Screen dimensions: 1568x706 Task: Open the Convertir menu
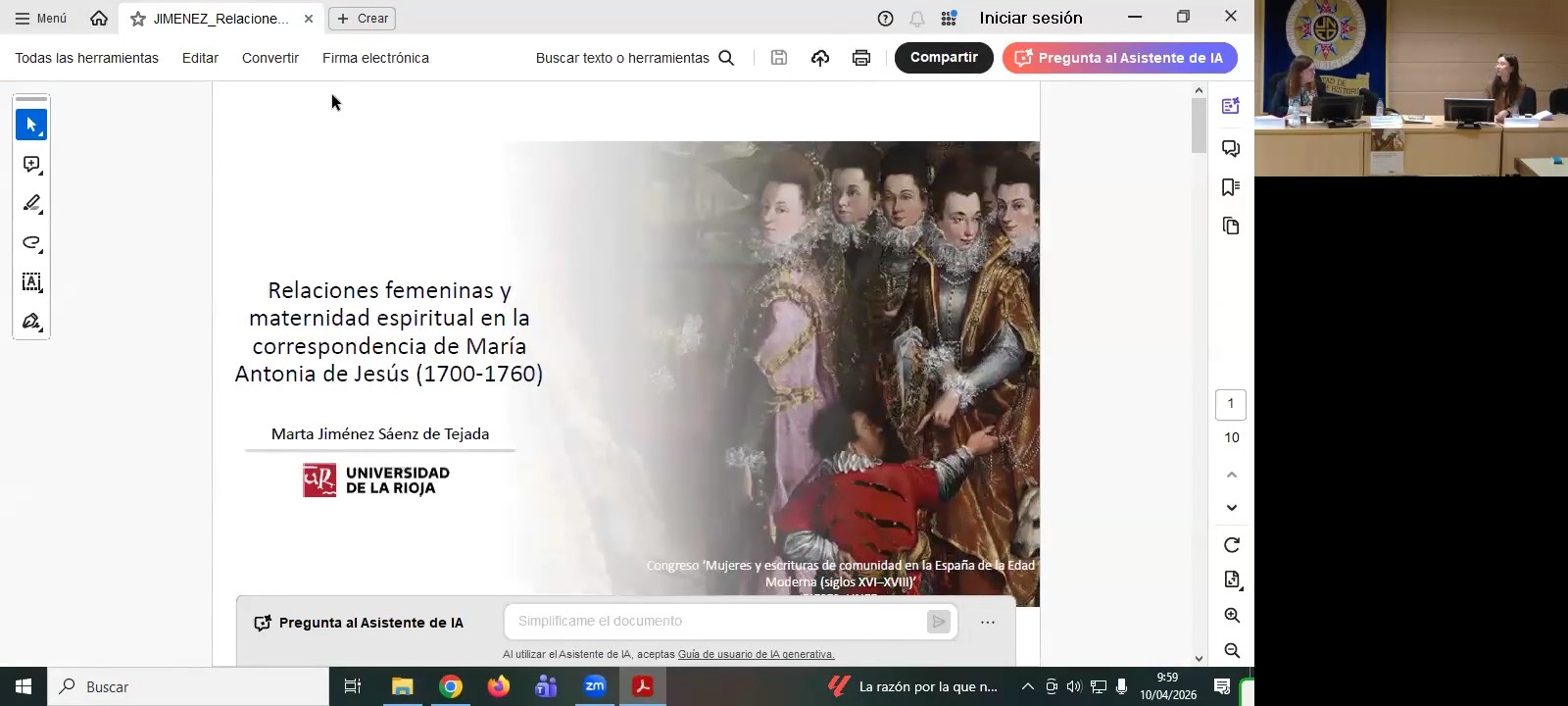[270, 58]
